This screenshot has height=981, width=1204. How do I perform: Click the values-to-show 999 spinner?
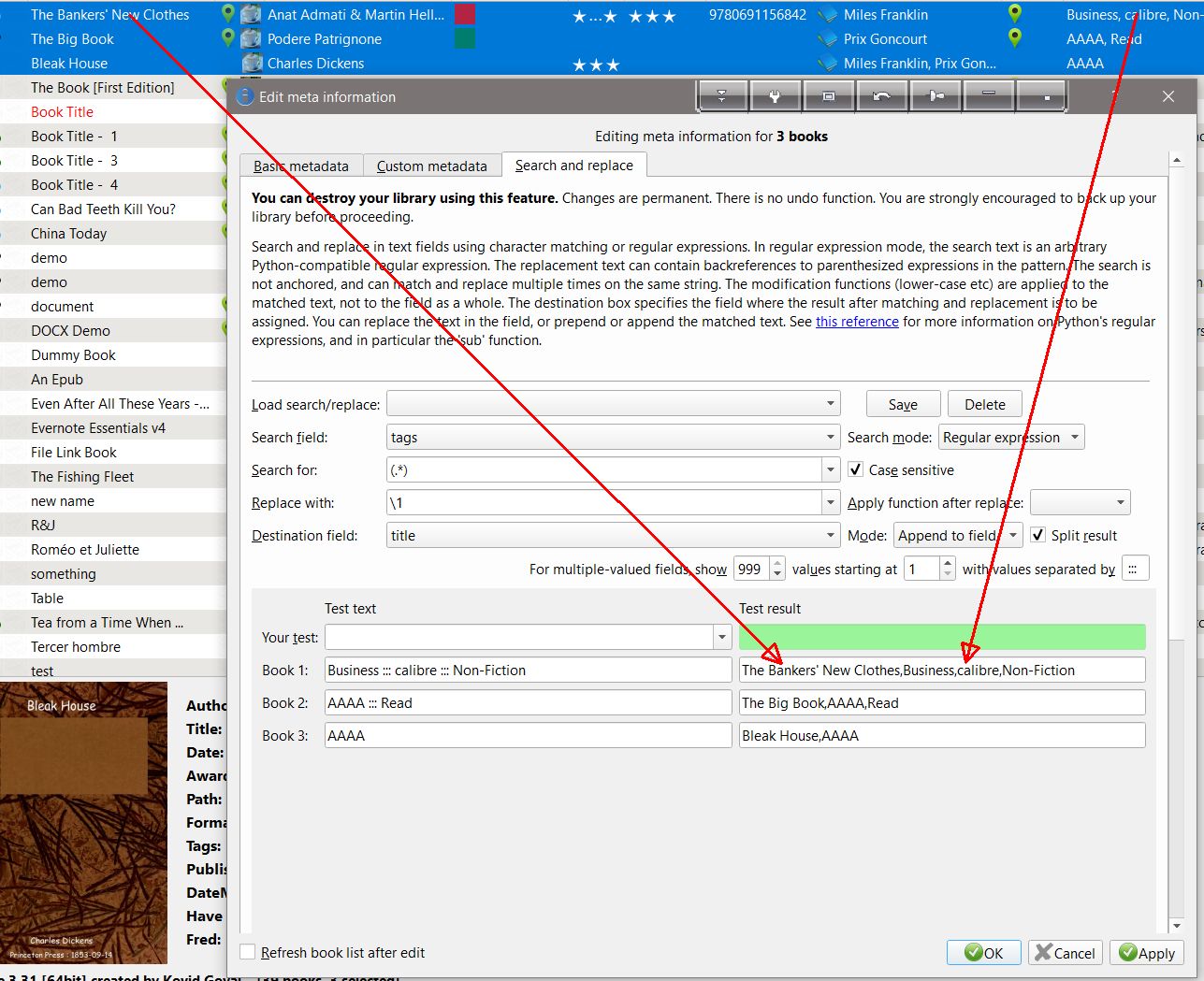pyautogui.click(x=759, y=569)
